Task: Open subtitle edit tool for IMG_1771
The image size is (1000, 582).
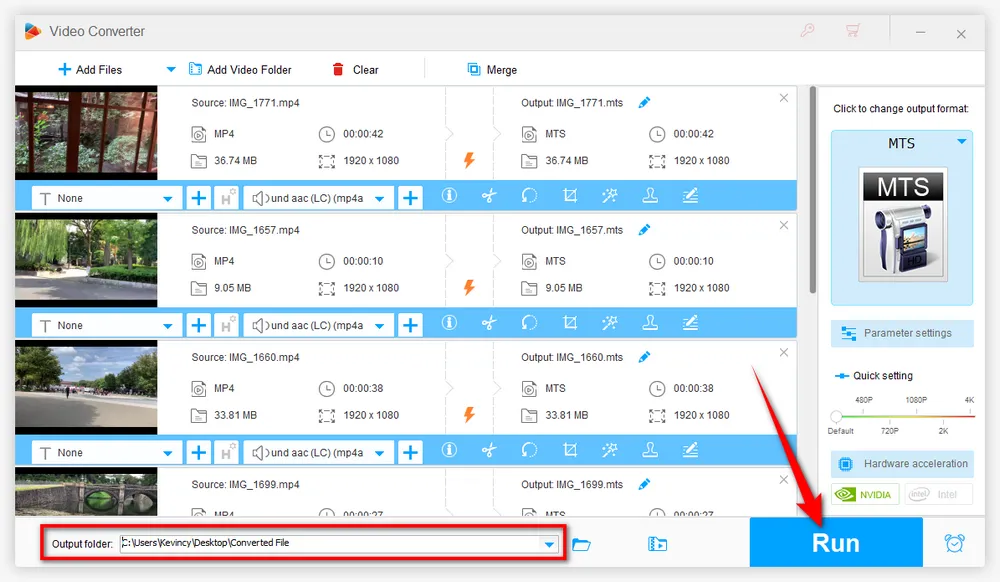Action: (690, 196)
